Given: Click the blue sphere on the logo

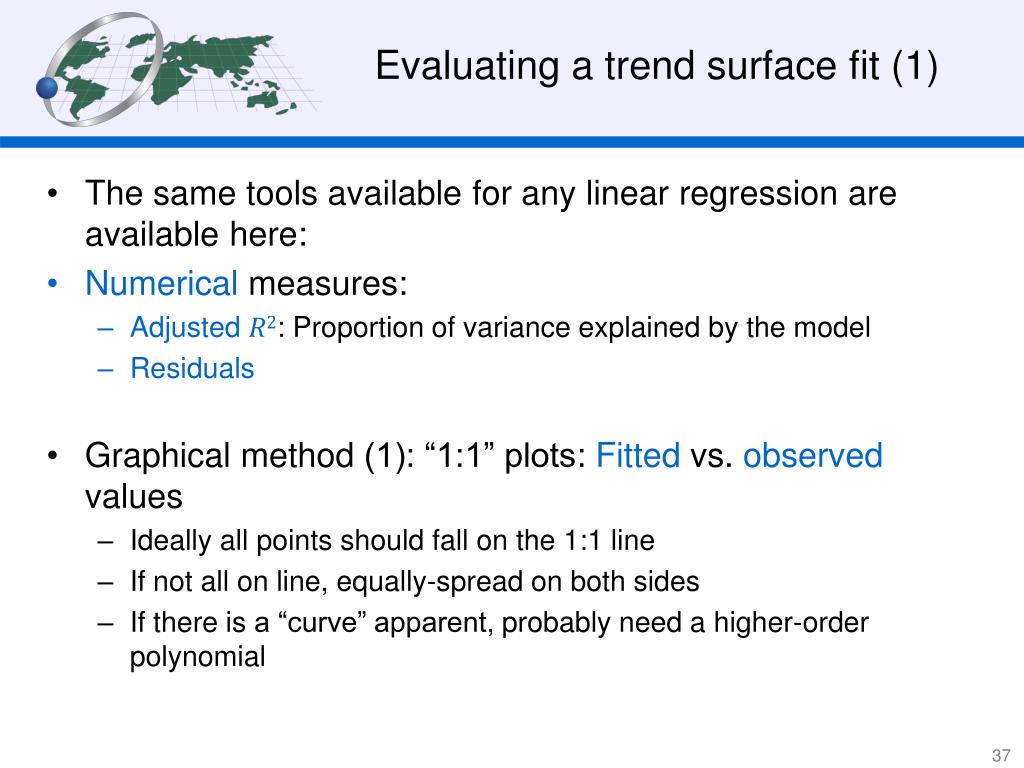Looking at the screenshot, I should (x=47, y=88).
